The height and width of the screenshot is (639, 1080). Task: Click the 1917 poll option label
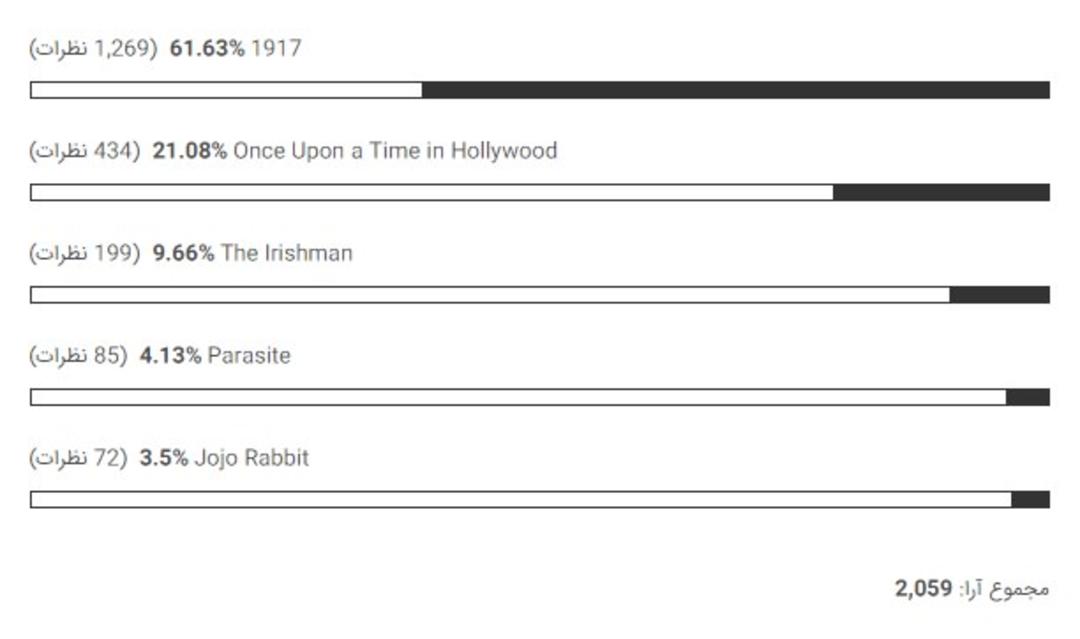pos(276,48)
